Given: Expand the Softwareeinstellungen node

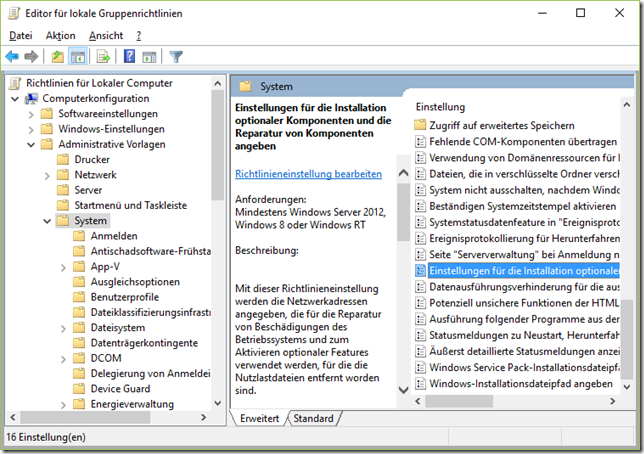Looking at the screenshot, I should coord(31,114).
